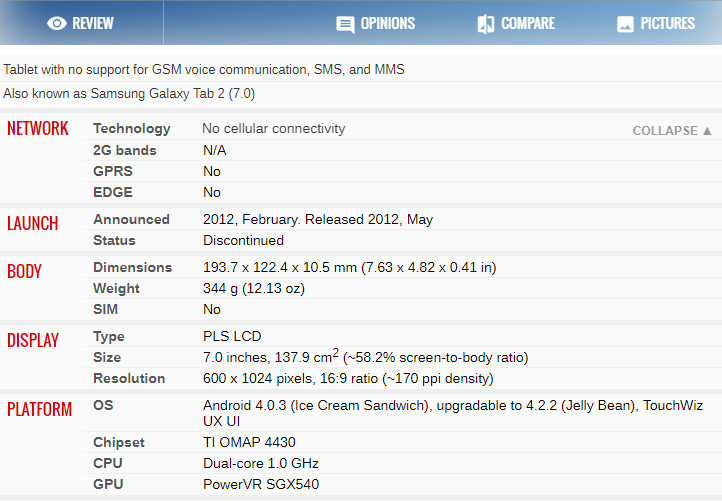Click the Chipset spec label
722x501 pixels.
(x=119, y=442)
